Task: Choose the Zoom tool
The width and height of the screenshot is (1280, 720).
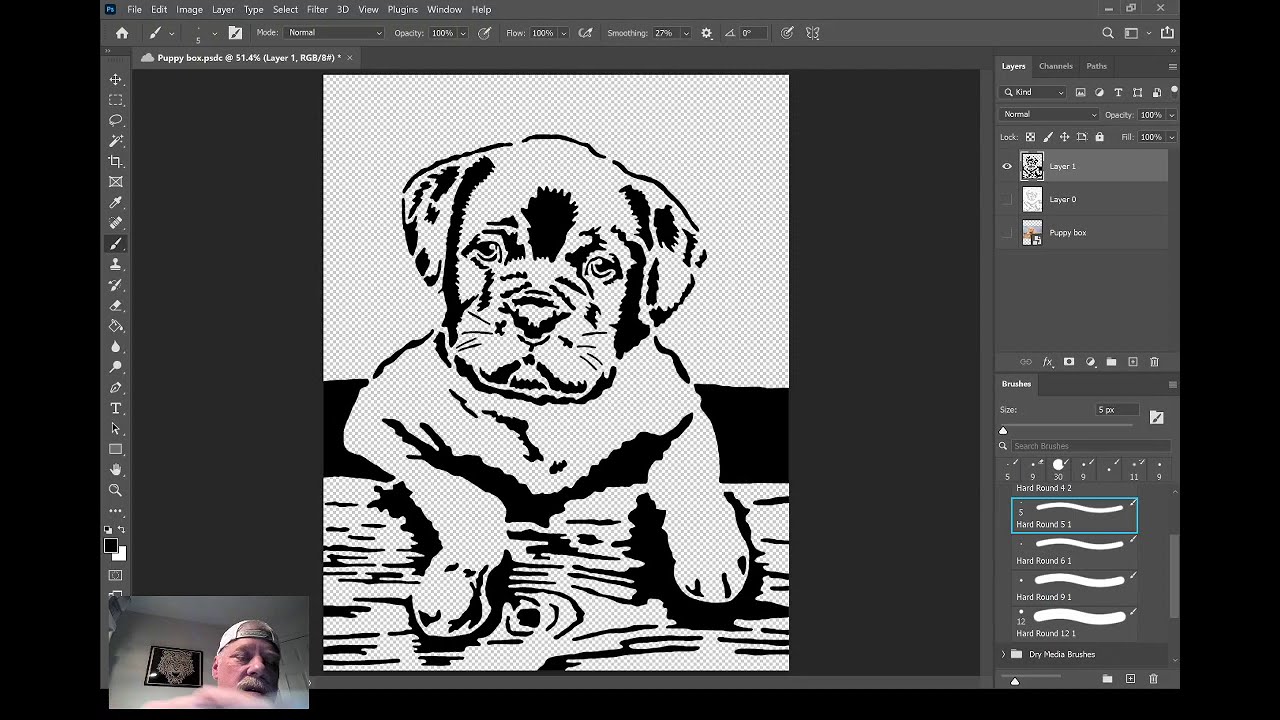Action: pyautogui.click(x=116, y=490)
